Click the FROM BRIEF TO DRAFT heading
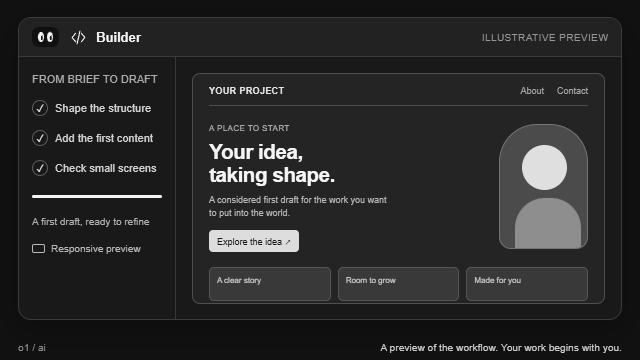640x360 pixels. click(95, 79)
